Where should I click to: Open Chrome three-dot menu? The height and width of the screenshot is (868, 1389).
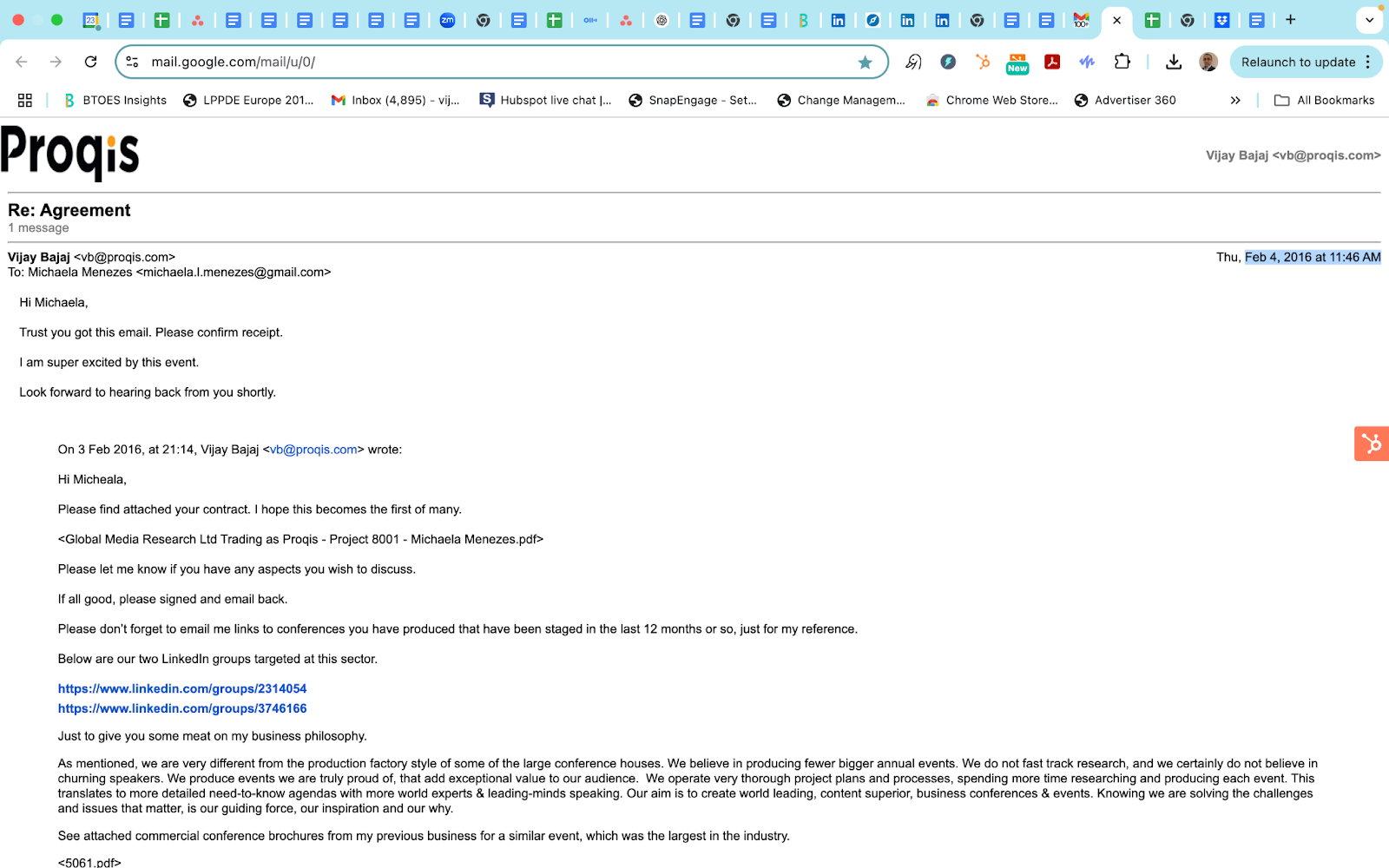[1368, 62]
